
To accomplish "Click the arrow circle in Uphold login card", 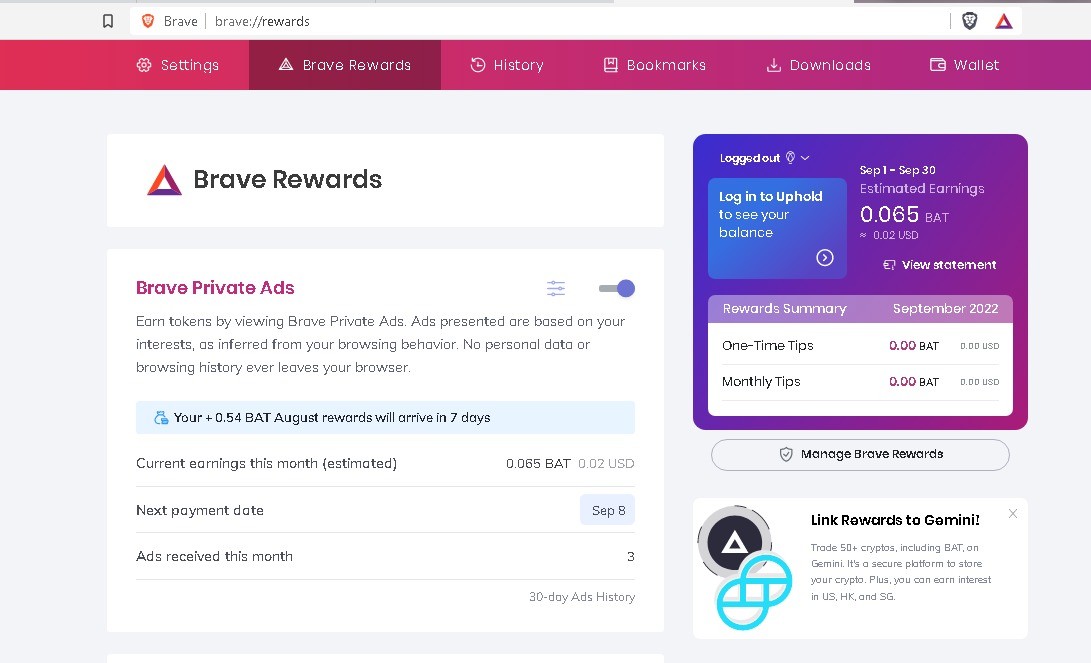I will click(x=825, y=257).
